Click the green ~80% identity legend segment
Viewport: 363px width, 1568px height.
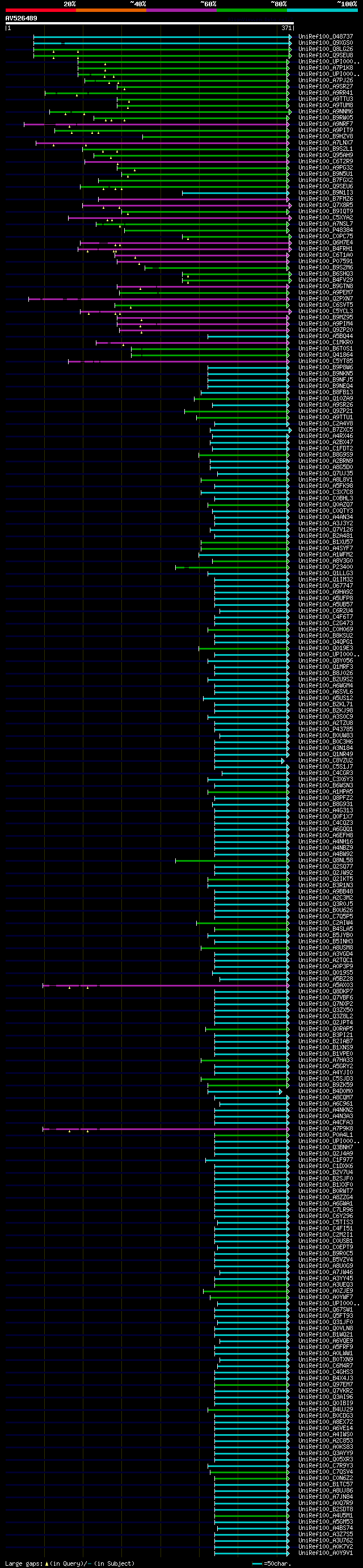coord(251,10)
